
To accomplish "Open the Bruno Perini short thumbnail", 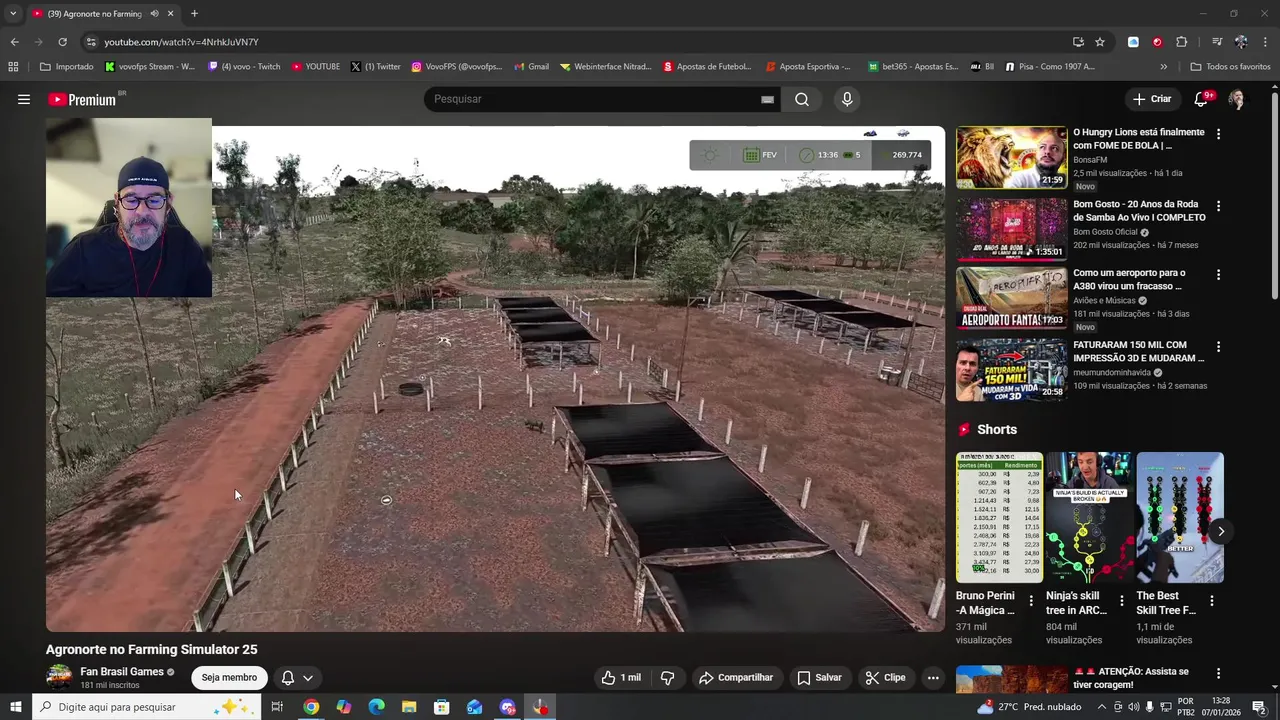I will point(999,518).
